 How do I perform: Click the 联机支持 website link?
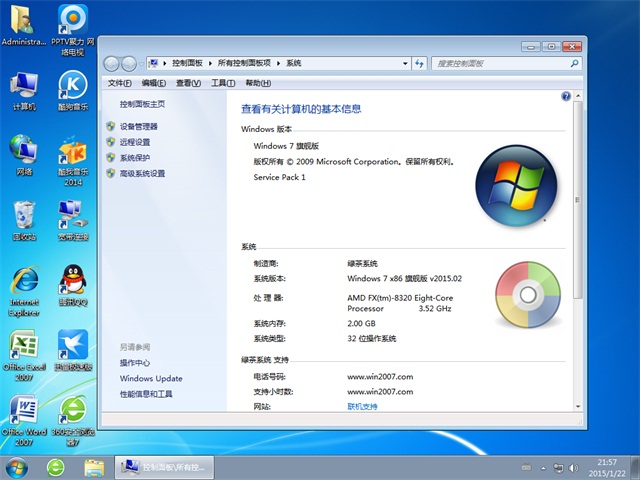[x=362, y=407]
